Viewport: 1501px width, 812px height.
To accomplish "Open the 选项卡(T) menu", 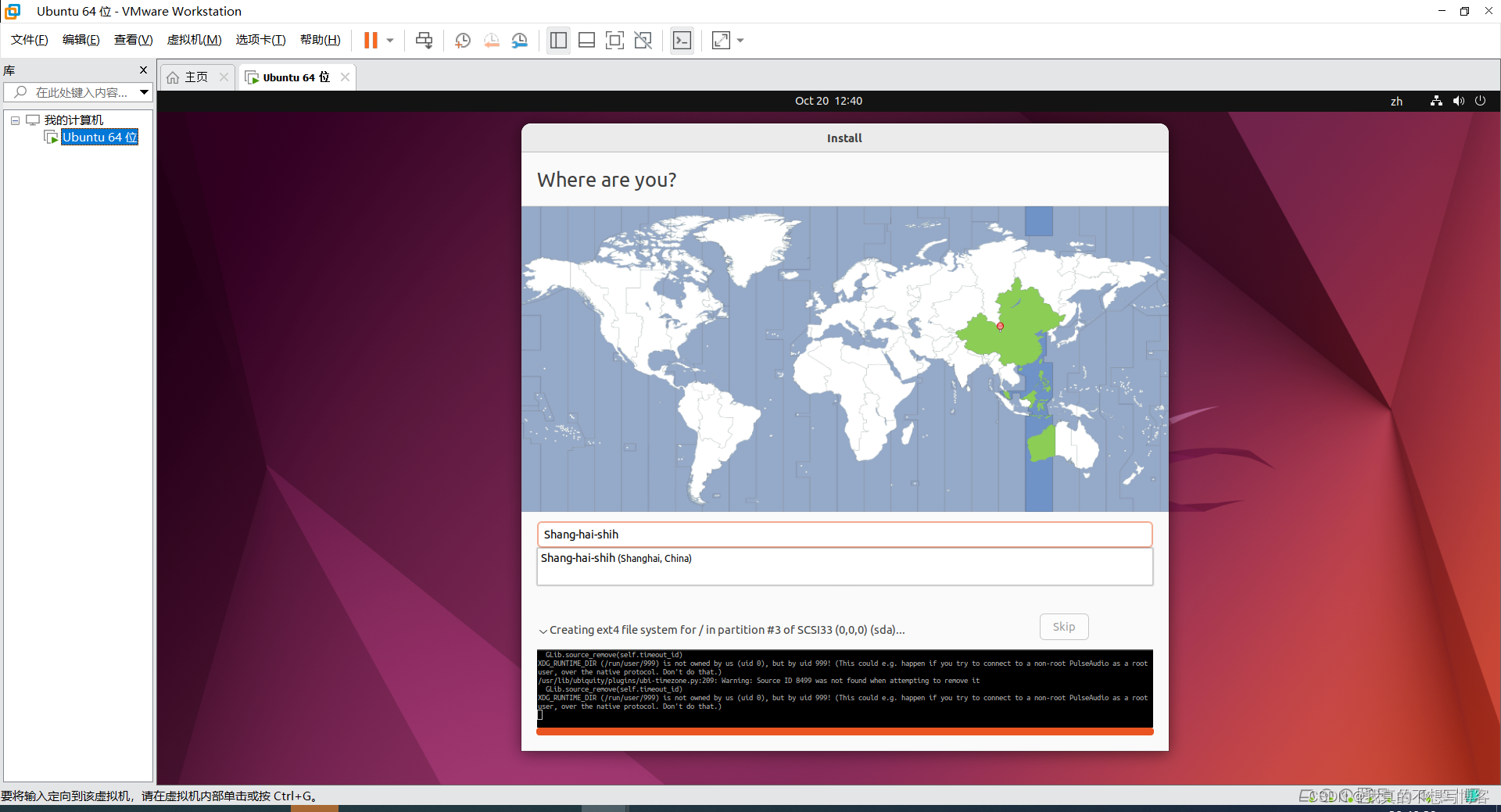I will (x=261, y=40).
